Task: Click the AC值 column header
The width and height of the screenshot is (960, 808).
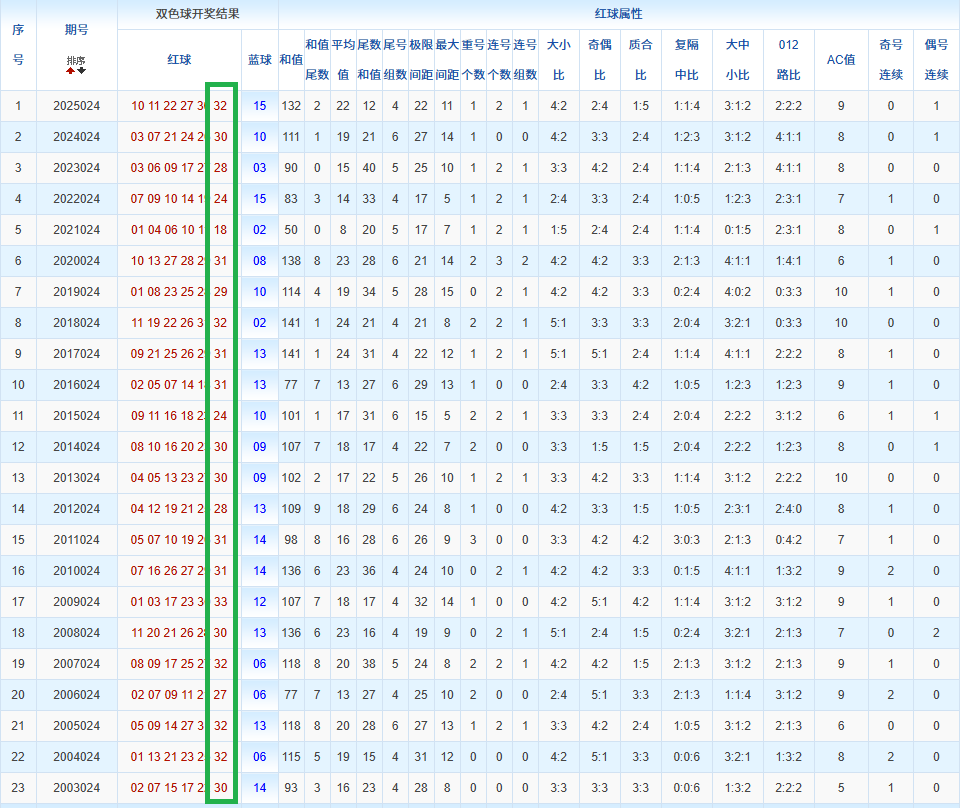Action: pyautogui.click(x=840, y=60)
